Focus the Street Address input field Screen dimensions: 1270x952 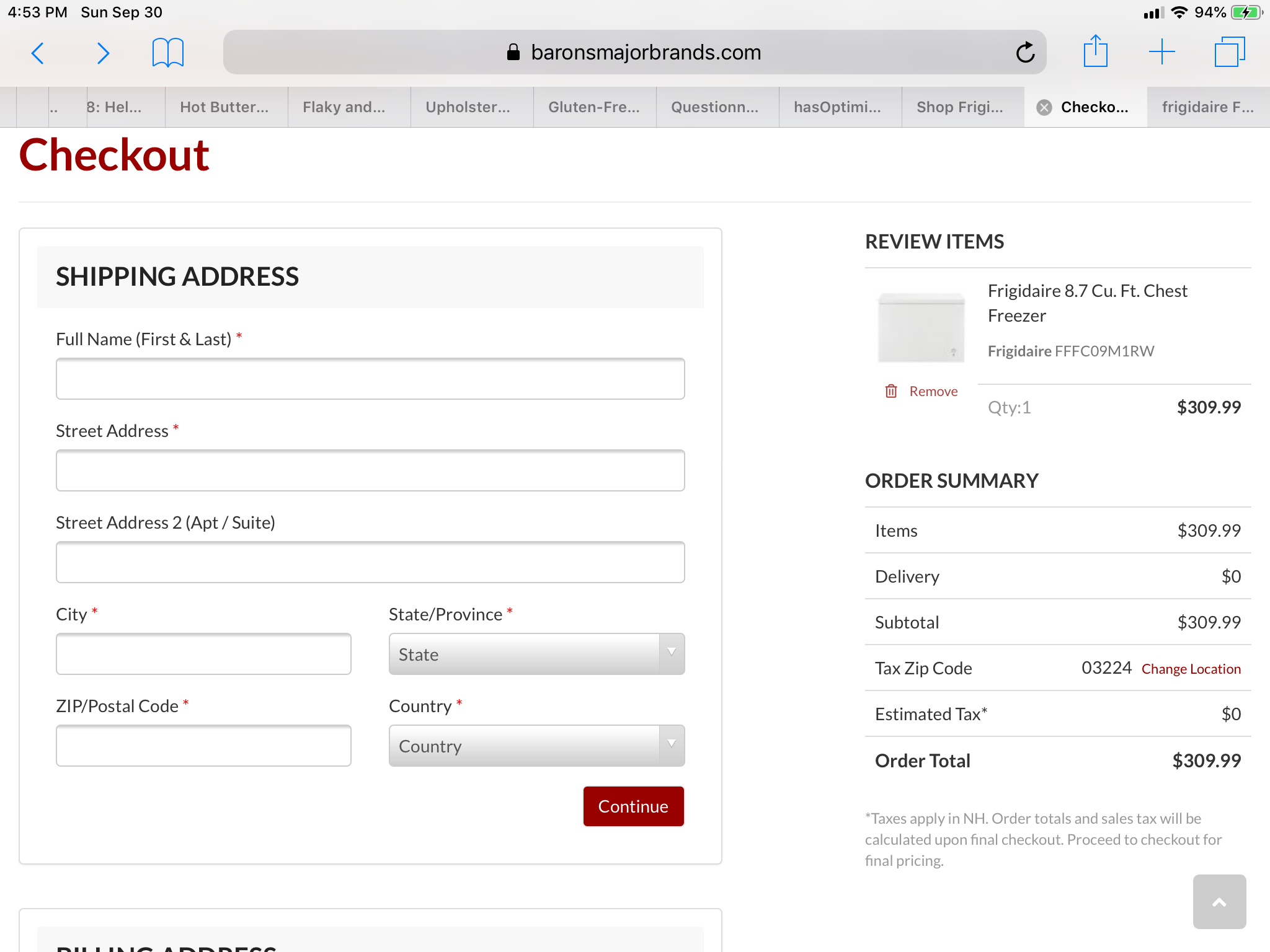[370, 470]
